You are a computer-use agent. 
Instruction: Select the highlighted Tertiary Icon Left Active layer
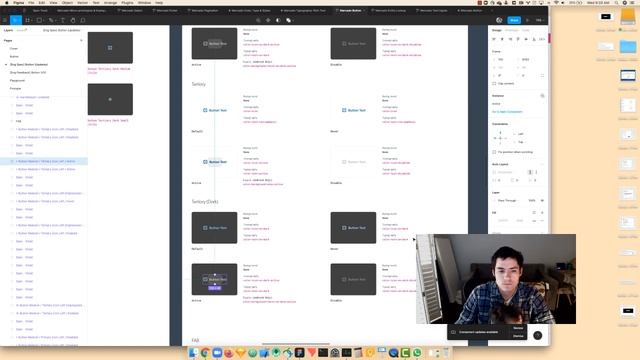point(44,161)
